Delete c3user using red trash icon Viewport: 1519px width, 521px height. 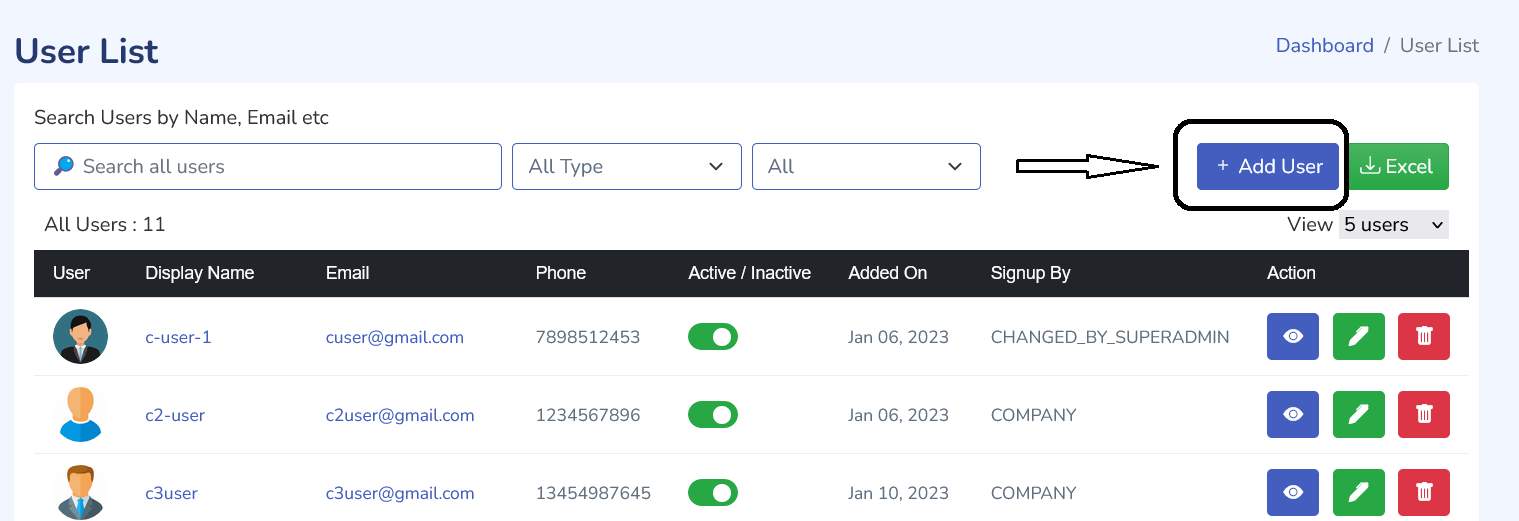tap(1424, 493)
